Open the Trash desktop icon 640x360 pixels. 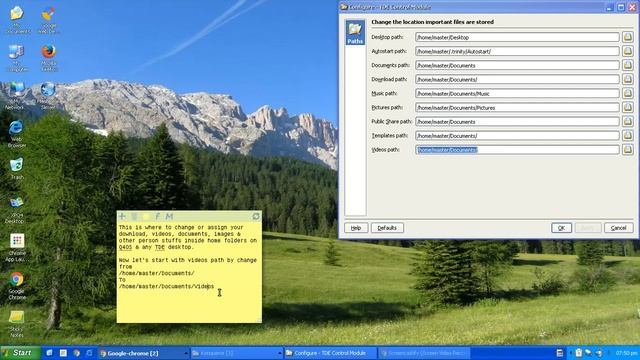17,169
